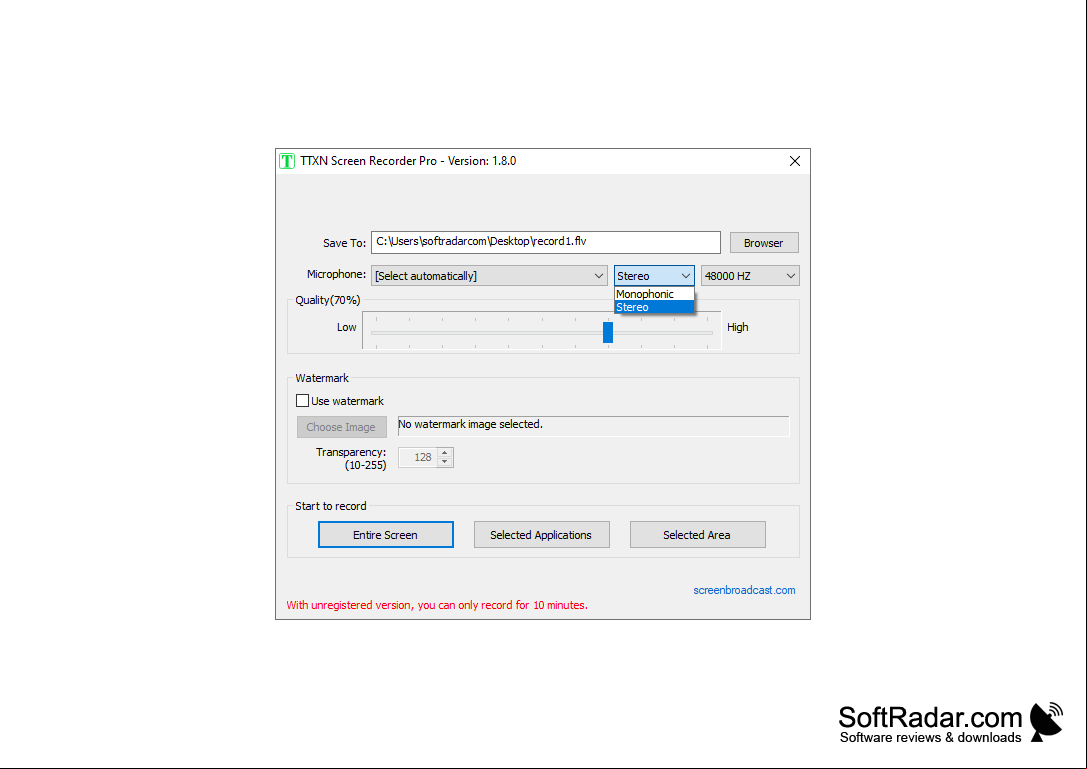The image size is (1087, 769).
Task: Click the Selected Area button
Action: coord(697,535)
